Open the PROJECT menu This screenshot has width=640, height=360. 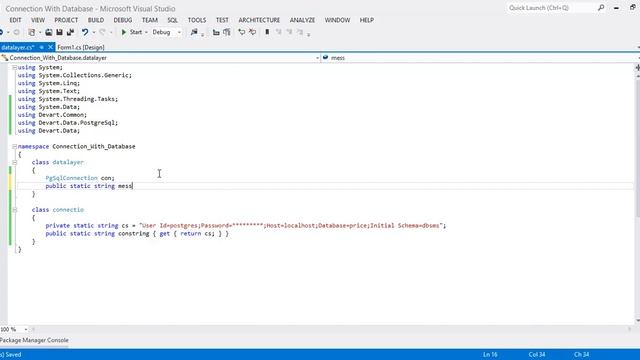(x=66, y=20)
